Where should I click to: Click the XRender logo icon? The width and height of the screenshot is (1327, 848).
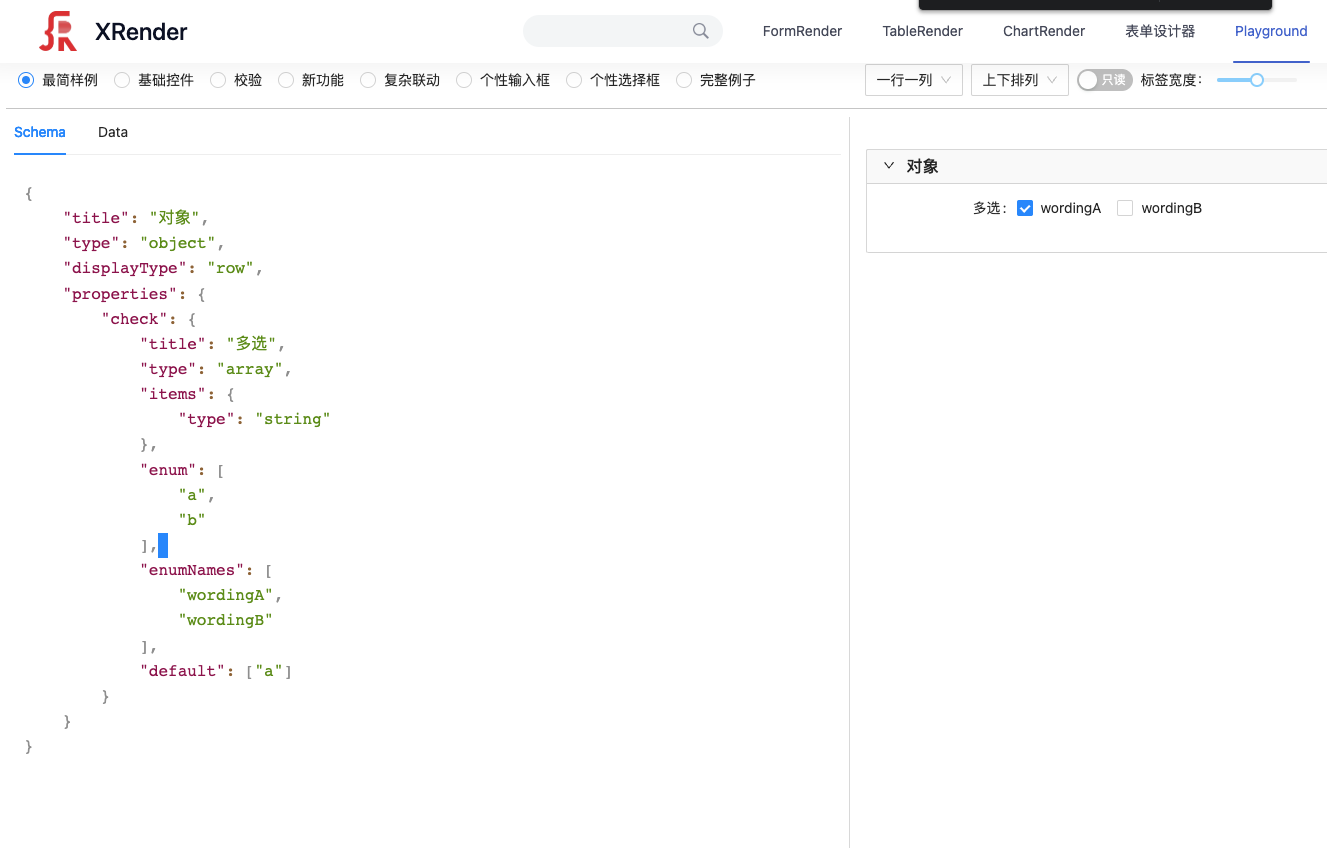[x=57, y=30]
